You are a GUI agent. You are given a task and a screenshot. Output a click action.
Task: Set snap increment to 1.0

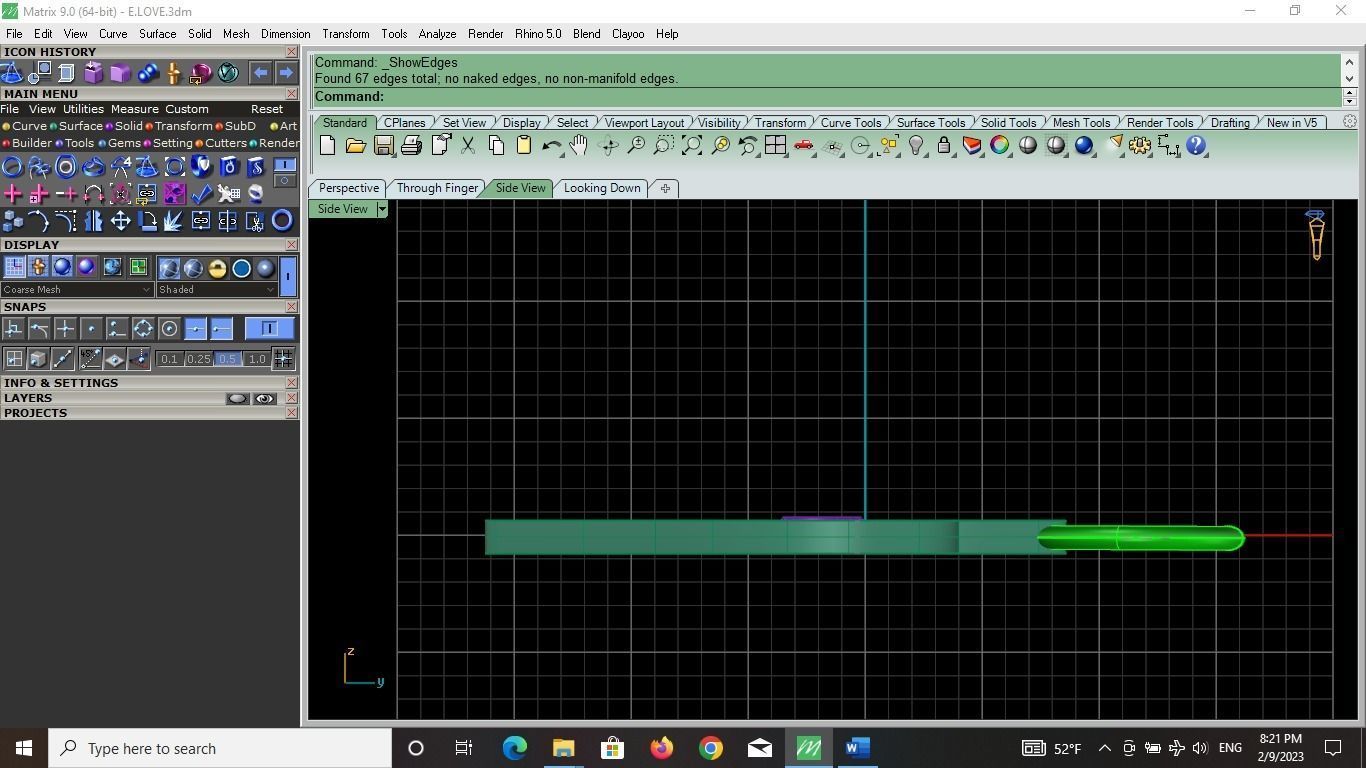coord(257,359)
